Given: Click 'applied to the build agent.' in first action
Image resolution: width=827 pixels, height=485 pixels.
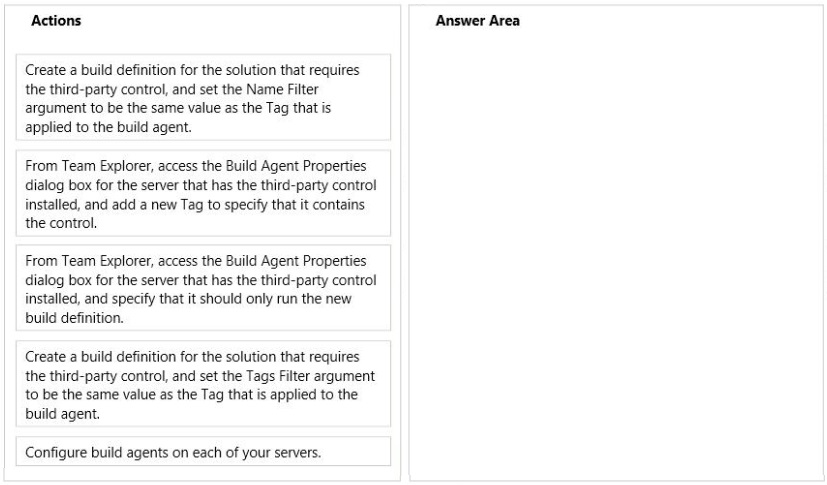Looking at the screenshot, I should (108, 127).
